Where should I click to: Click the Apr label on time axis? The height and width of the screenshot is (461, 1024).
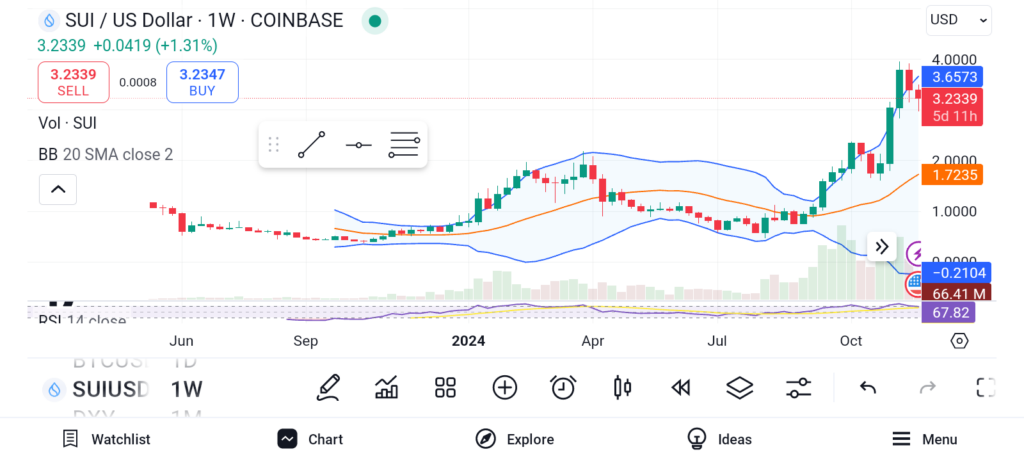(593, 341)
